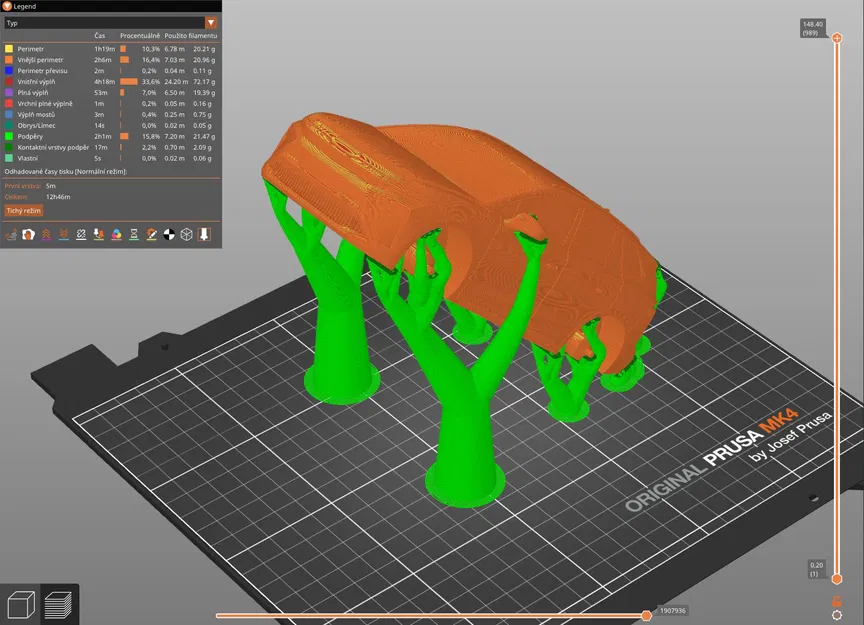Screen dimensions: 864x625
Task: Click the Čas column header
Action: click(x=100, y=36)
